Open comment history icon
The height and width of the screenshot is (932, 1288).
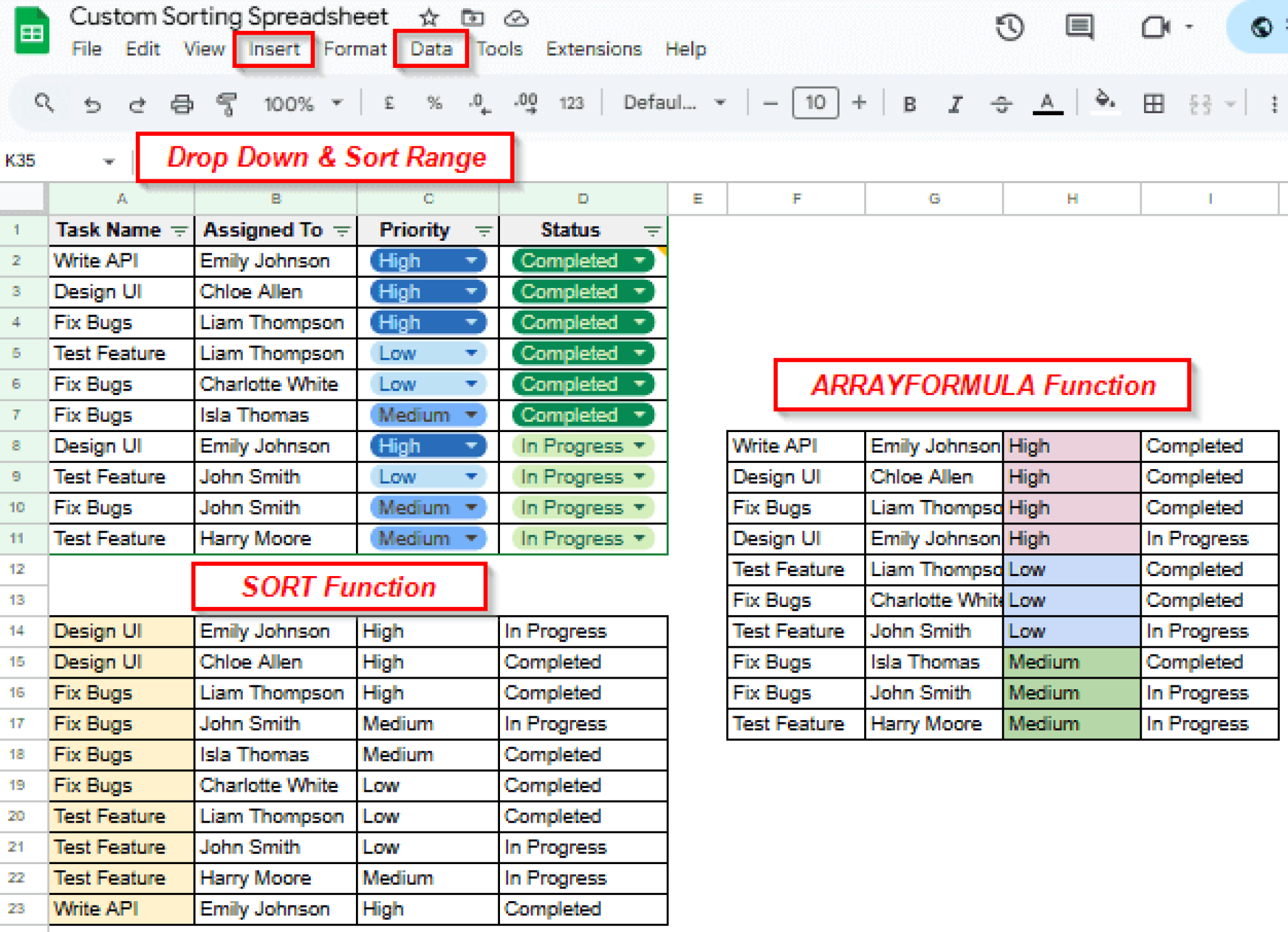click(1079, 27)
